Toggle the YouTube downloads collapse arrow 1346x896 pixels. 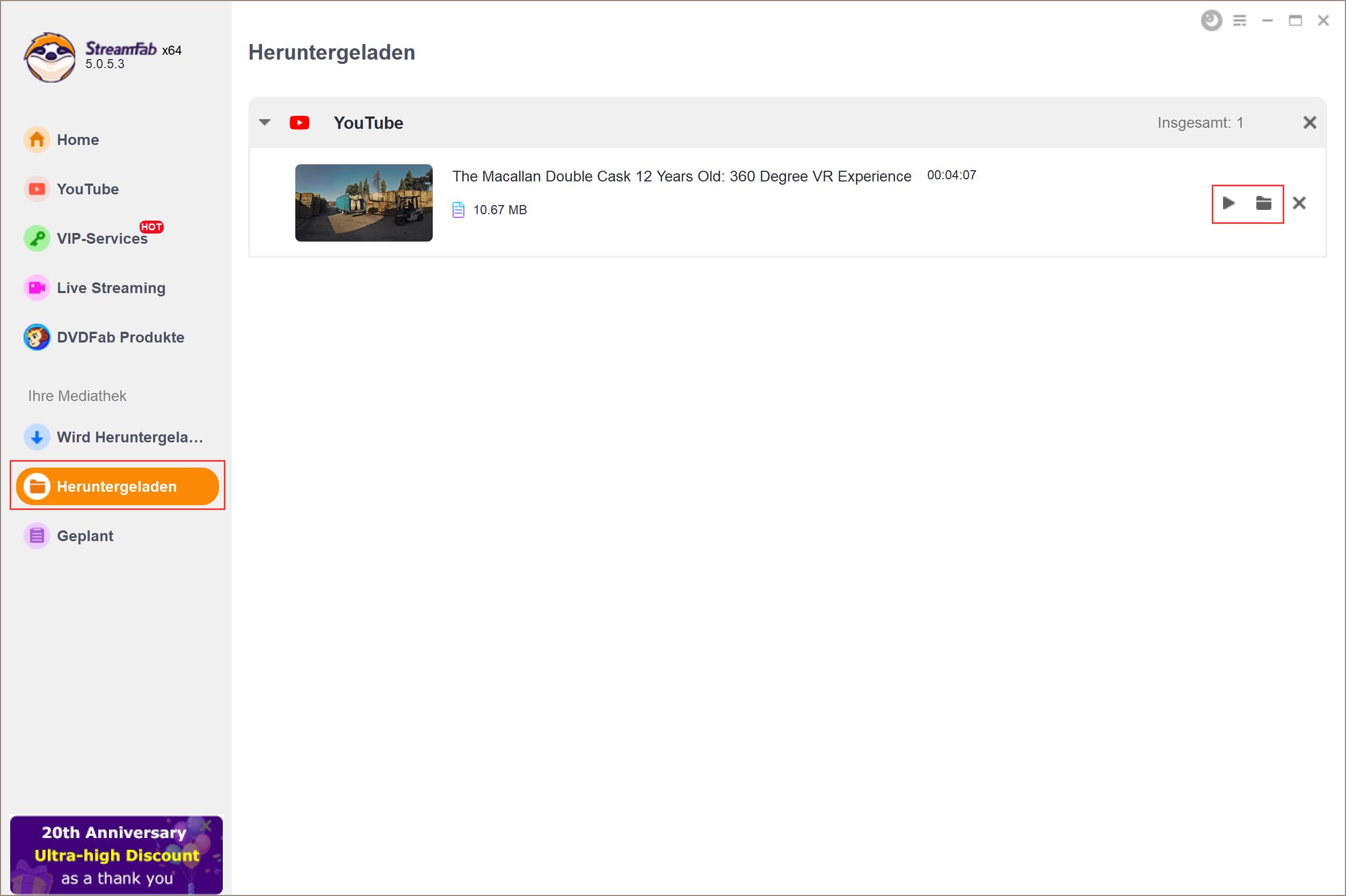click(x=266, y=123)
